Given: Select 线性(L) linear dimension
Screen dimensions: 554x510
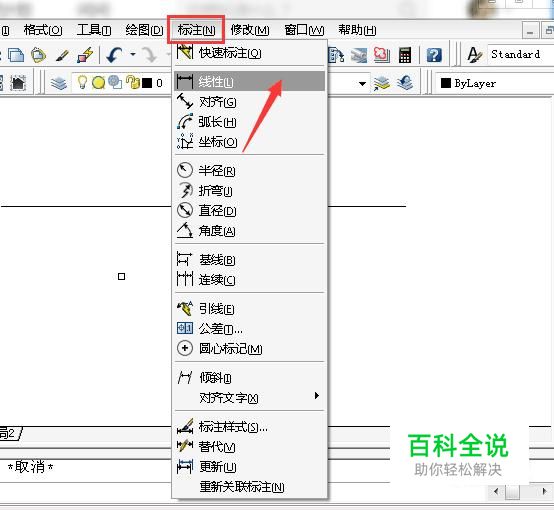Looking at the screenshot, I should pyautogui.click(x=249, y=82).
